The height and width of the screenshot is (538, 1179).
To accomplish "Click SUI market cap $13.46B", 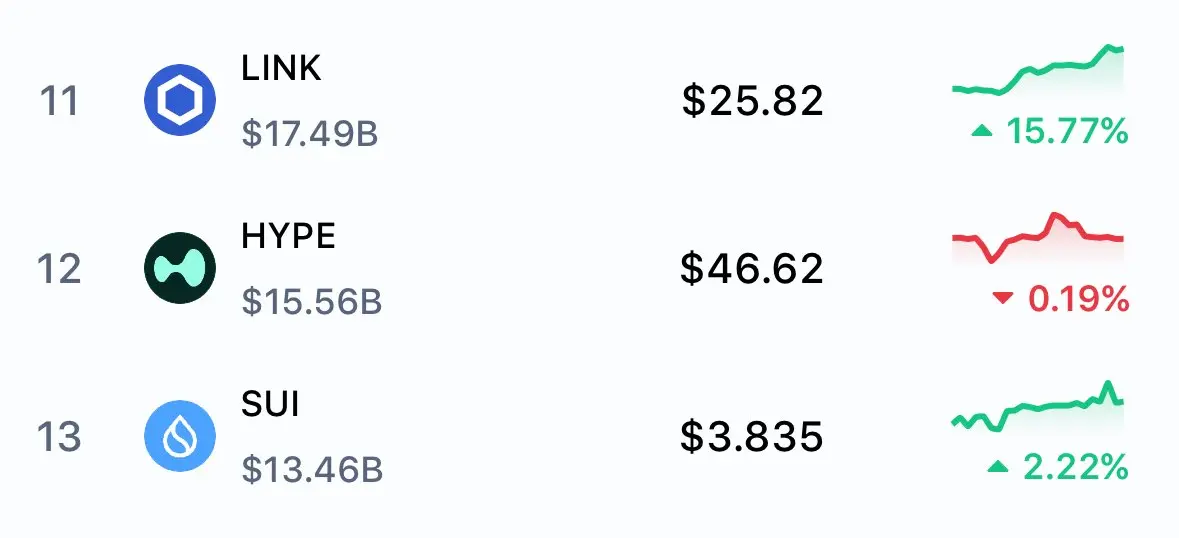I will click(x=312, y=470).
